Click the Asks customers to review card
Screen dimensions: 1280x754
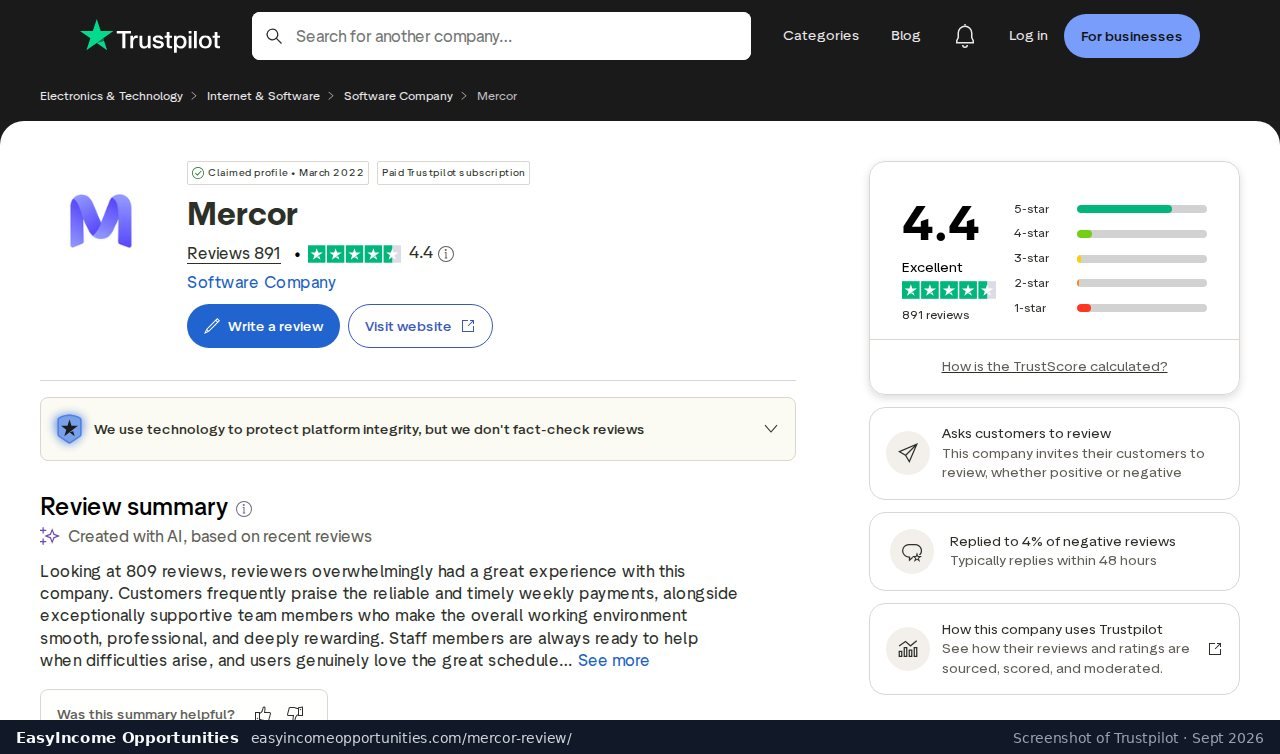(x=1054, y=453)
